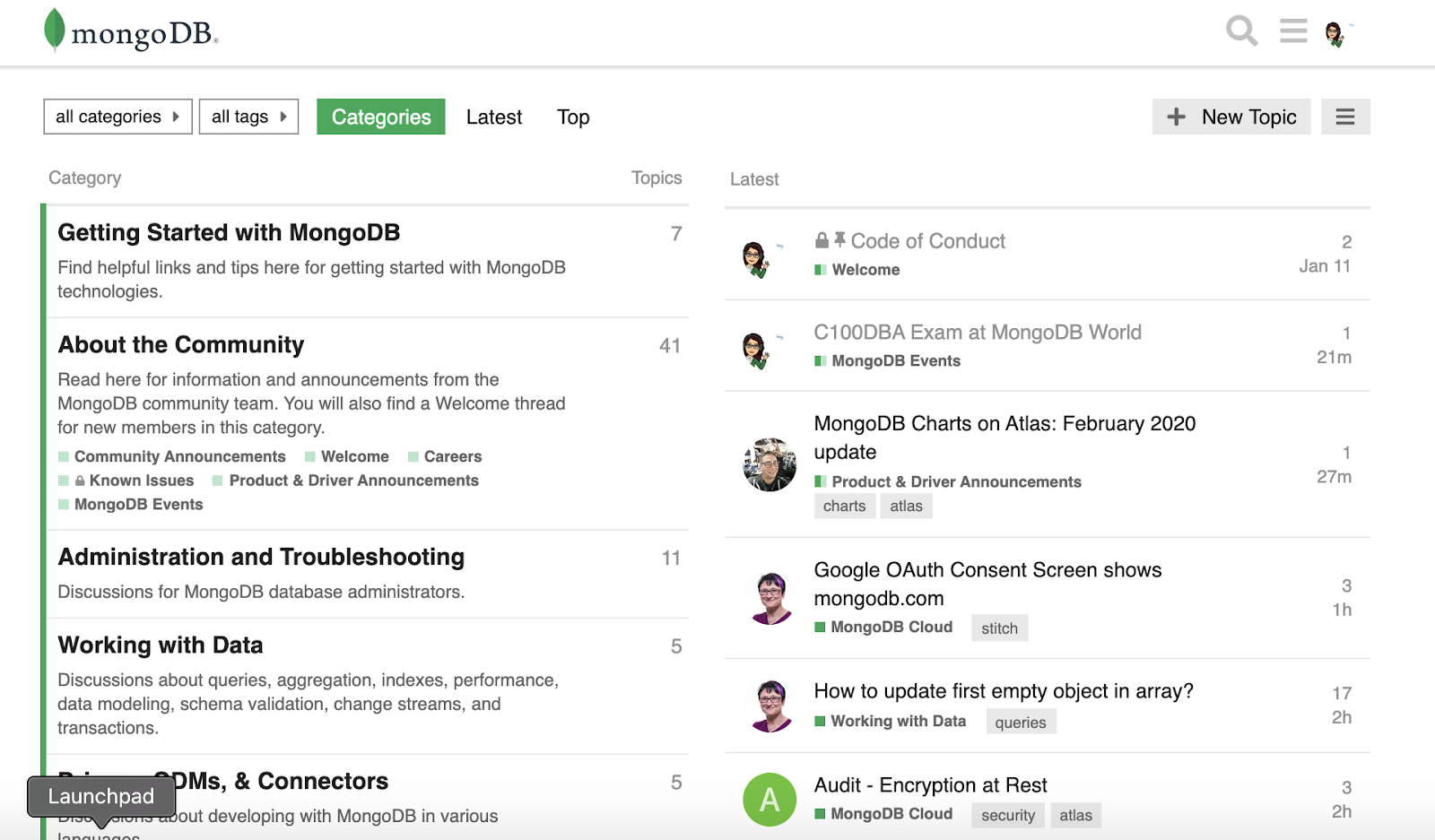Click the MongoDB leaf logo
The image size is (1435, 840).
click(x=55, y=30)
